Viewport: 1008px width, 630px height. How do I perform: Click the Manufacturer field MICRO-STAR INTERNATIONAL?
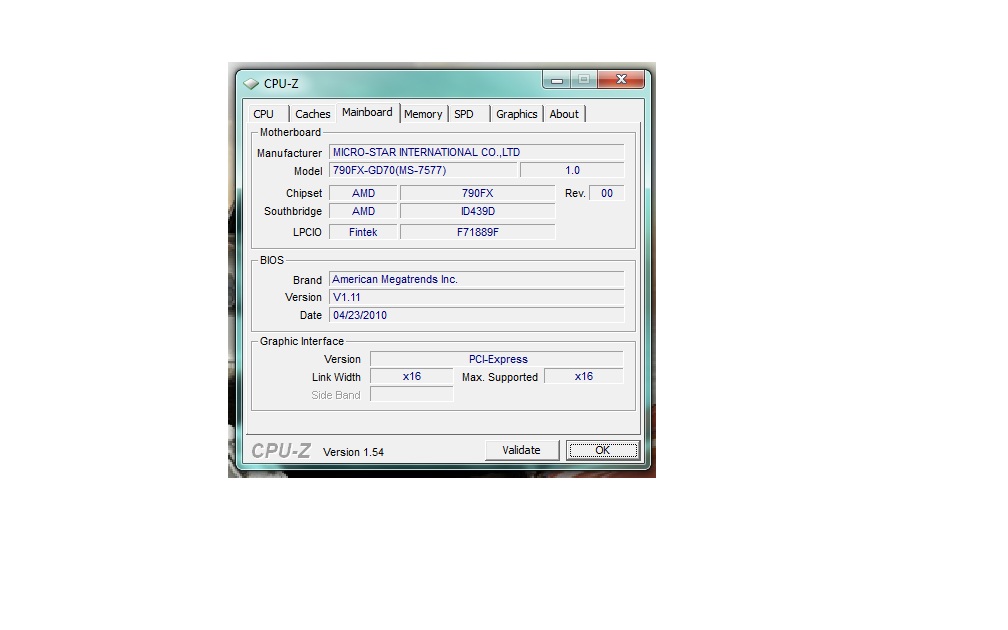476,152
